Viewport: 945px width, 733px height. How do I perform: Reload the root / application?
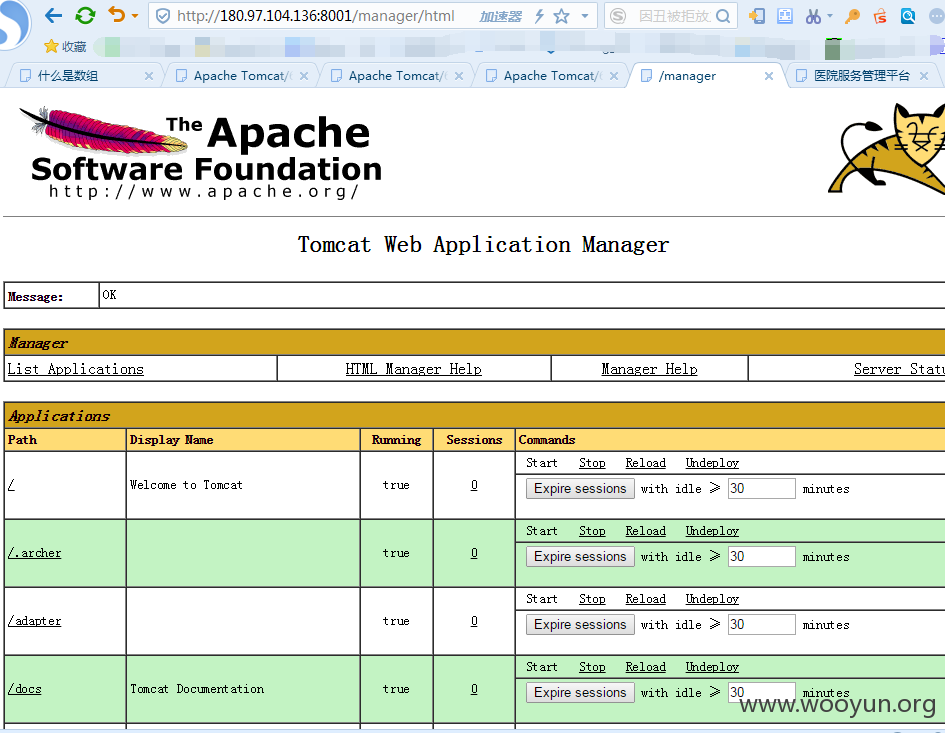645,463
